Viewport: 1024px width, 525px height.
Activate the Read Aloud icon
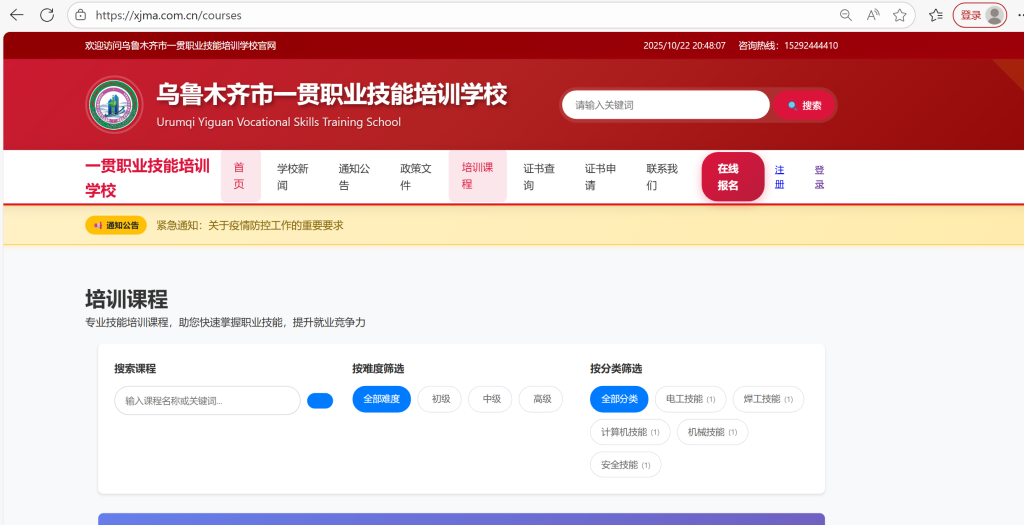[x=873, y=15]
